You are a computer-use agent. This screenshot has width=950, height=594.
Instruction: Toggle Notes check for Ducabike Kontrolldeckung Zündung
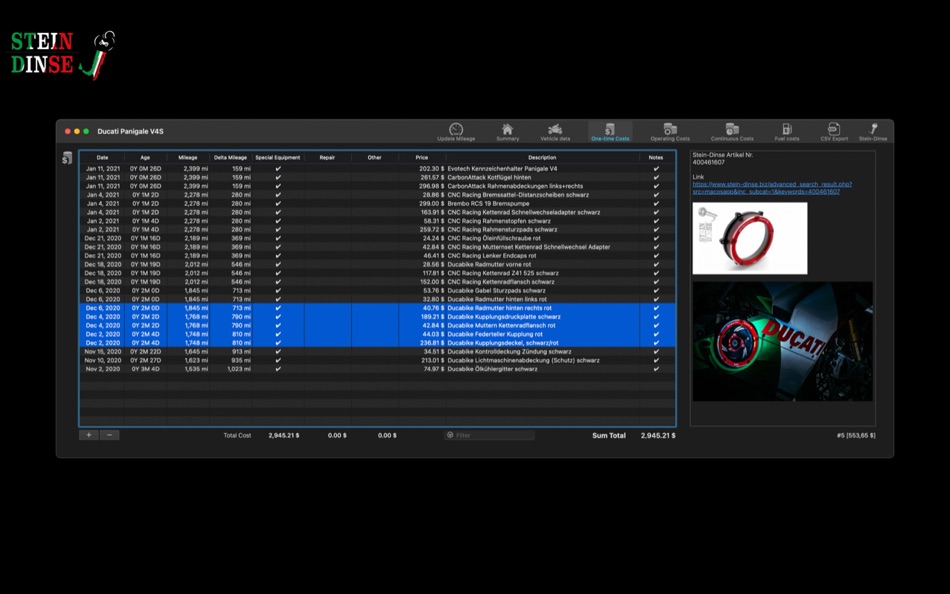click(x=656, y=352)
